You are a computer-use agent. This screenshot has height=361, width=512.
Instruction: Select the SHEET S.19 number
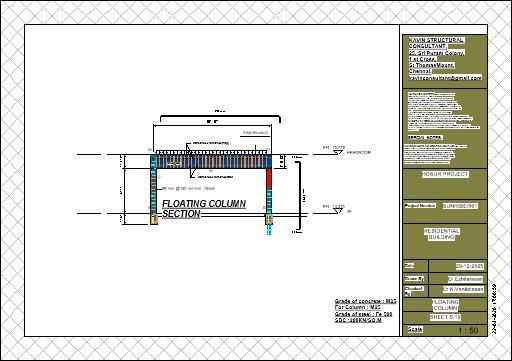pos(445,317)
